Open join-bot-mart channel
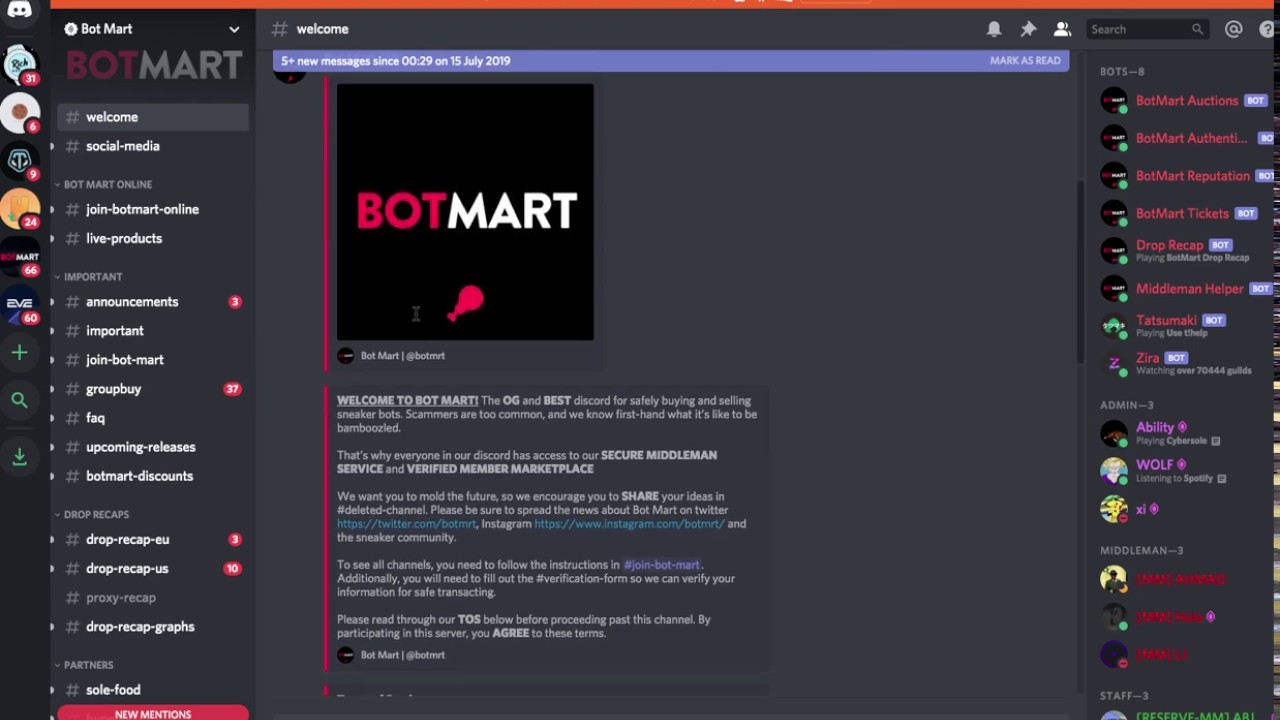The width and height of the screenshot is (1280, 720). click(153, 359)
